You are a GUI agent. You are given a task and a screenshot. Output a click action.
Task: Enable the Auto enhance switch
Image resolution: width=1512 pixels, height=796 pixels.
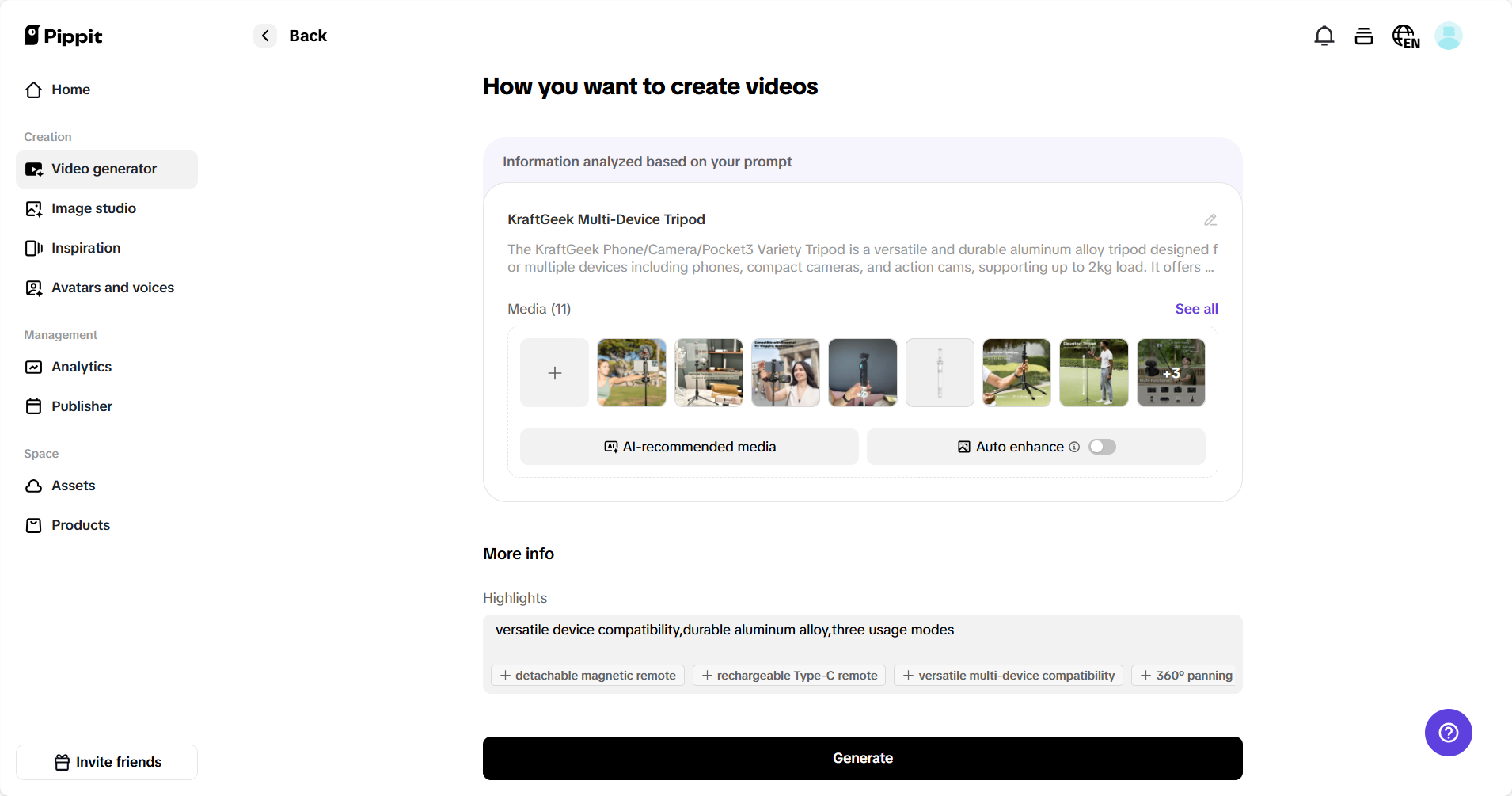coord(1102,447)
